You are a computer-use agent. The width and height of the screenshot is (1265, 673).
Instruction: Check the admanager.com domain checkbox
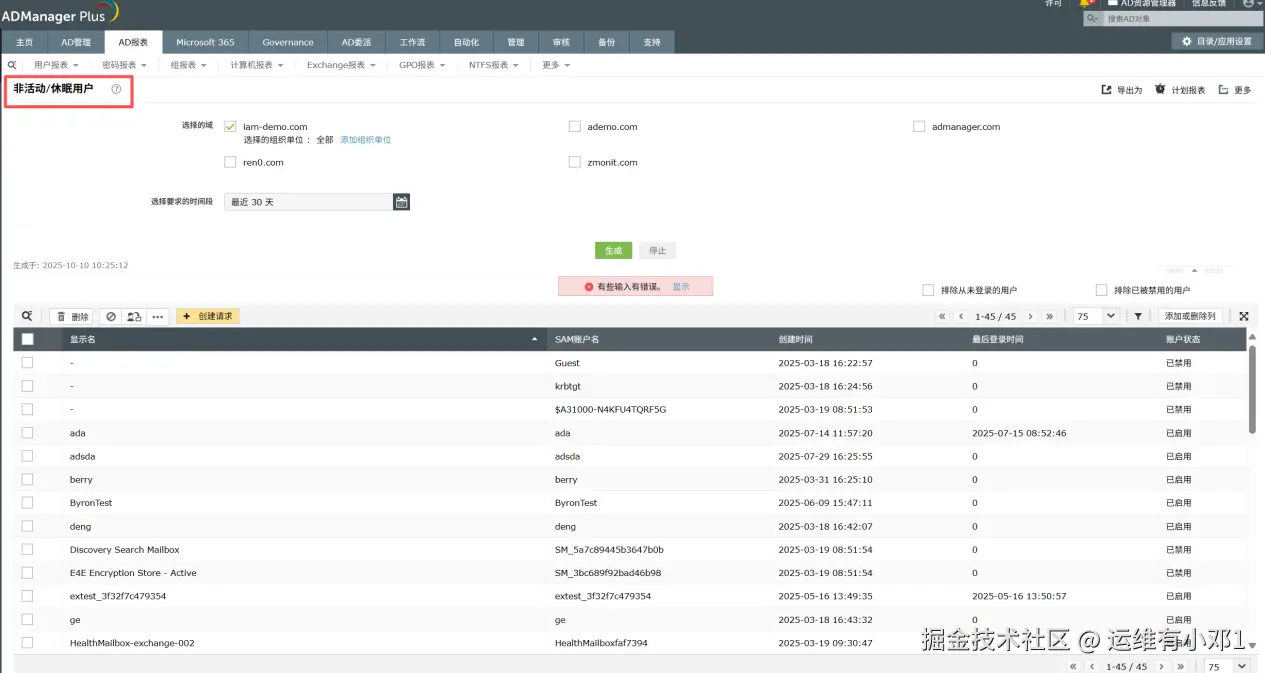point(919,127)
